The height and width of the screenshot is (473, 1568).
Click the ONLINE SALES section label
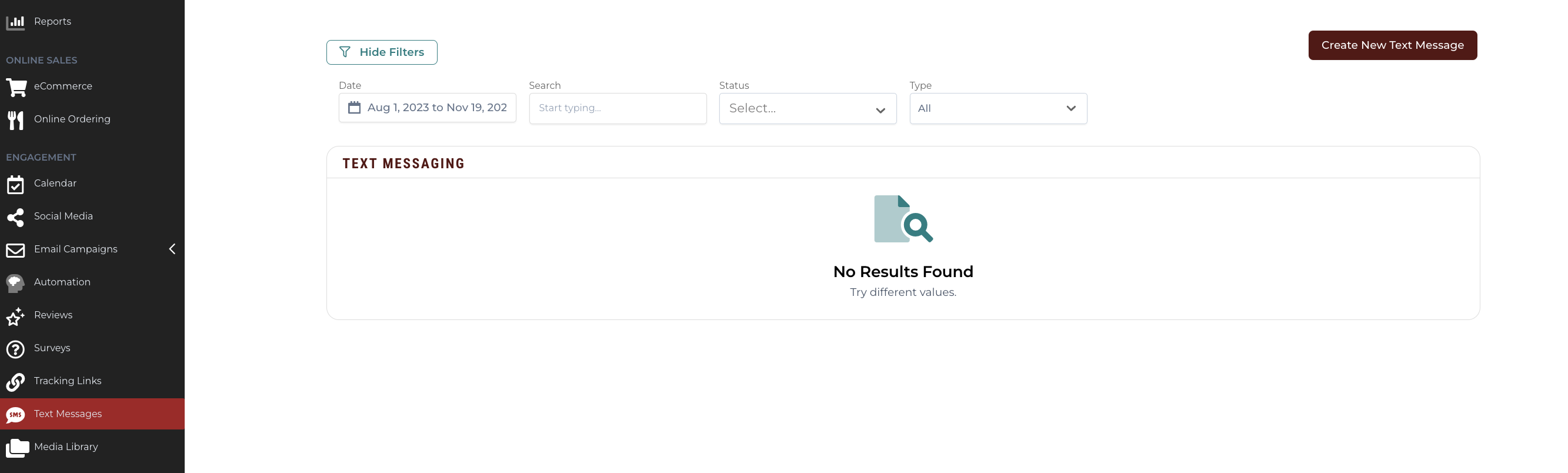41,60
